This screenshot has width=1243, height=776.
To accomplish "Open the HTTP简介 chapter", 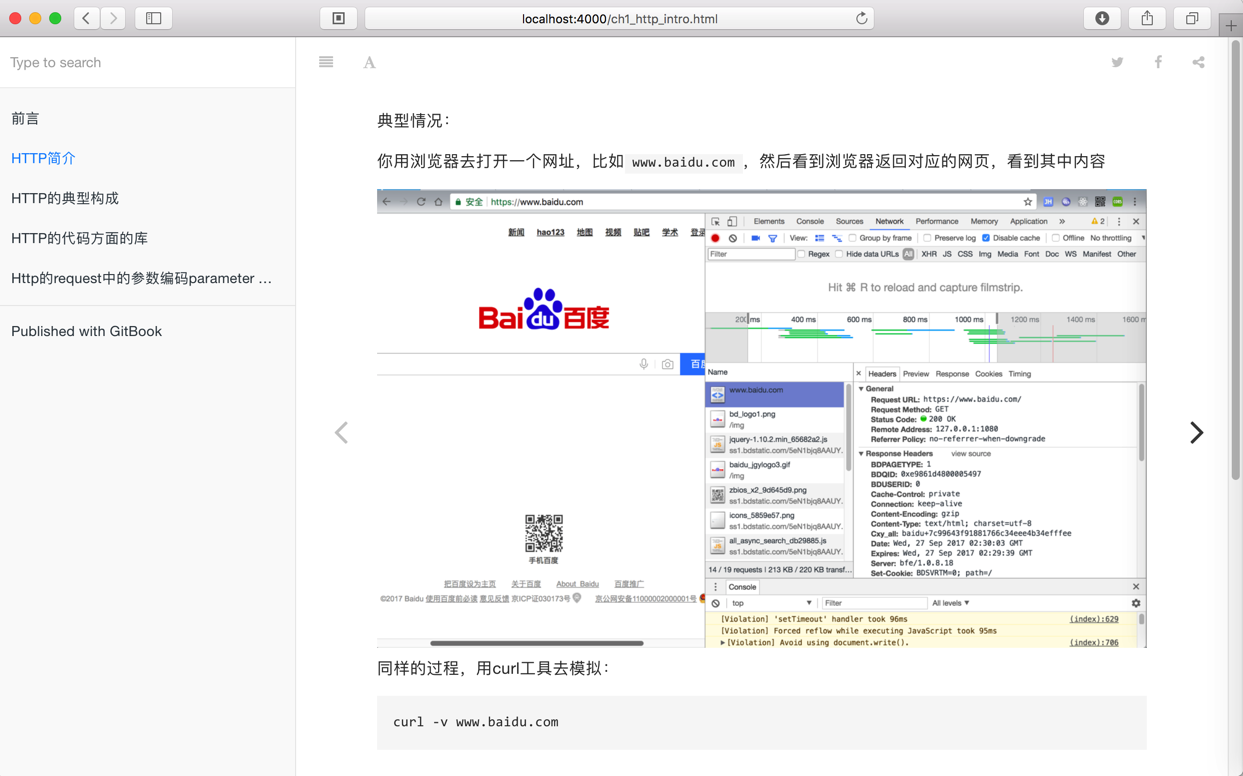I will point(147,158).
